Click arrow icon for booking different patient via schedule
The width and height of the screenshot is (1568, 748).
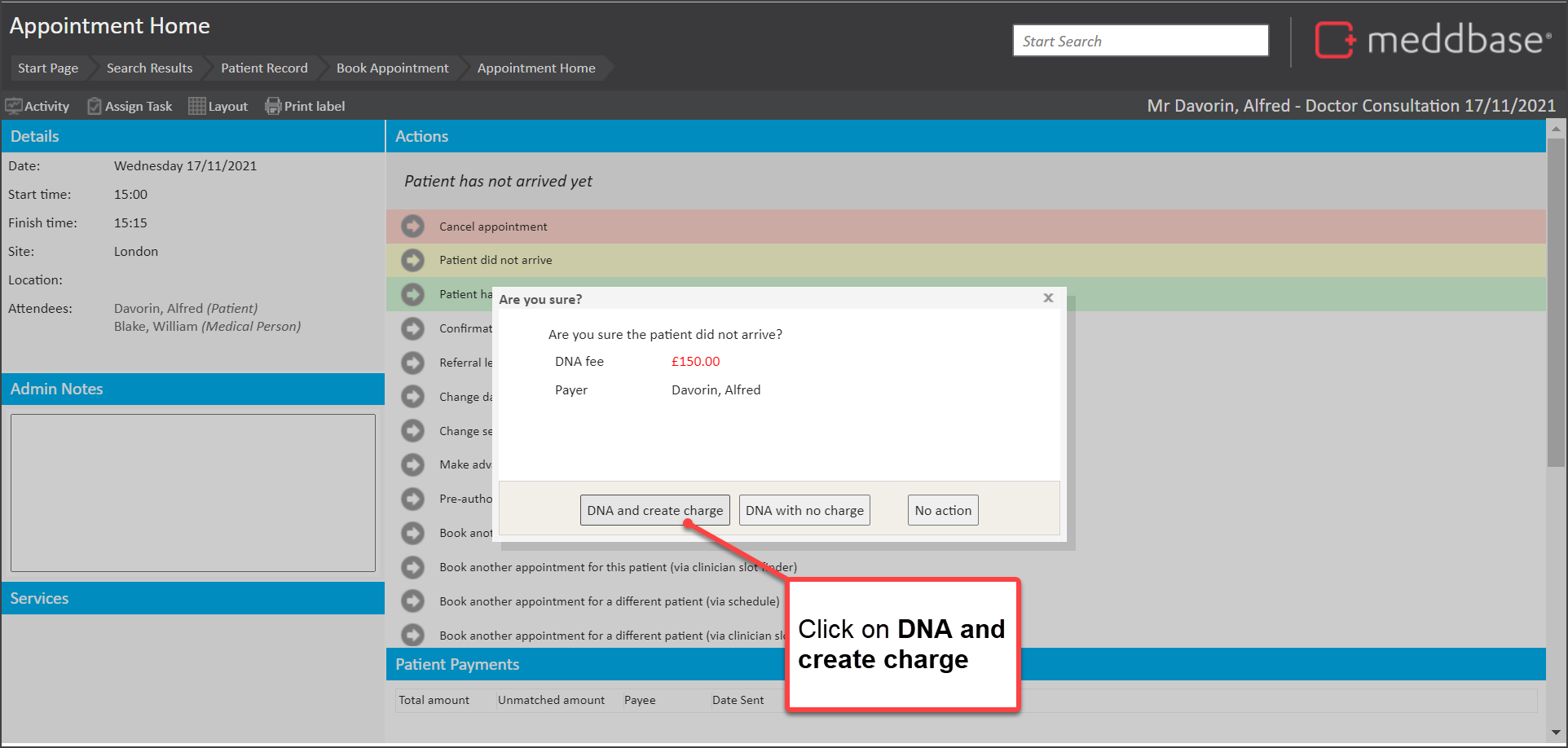[x=413, y=601]
